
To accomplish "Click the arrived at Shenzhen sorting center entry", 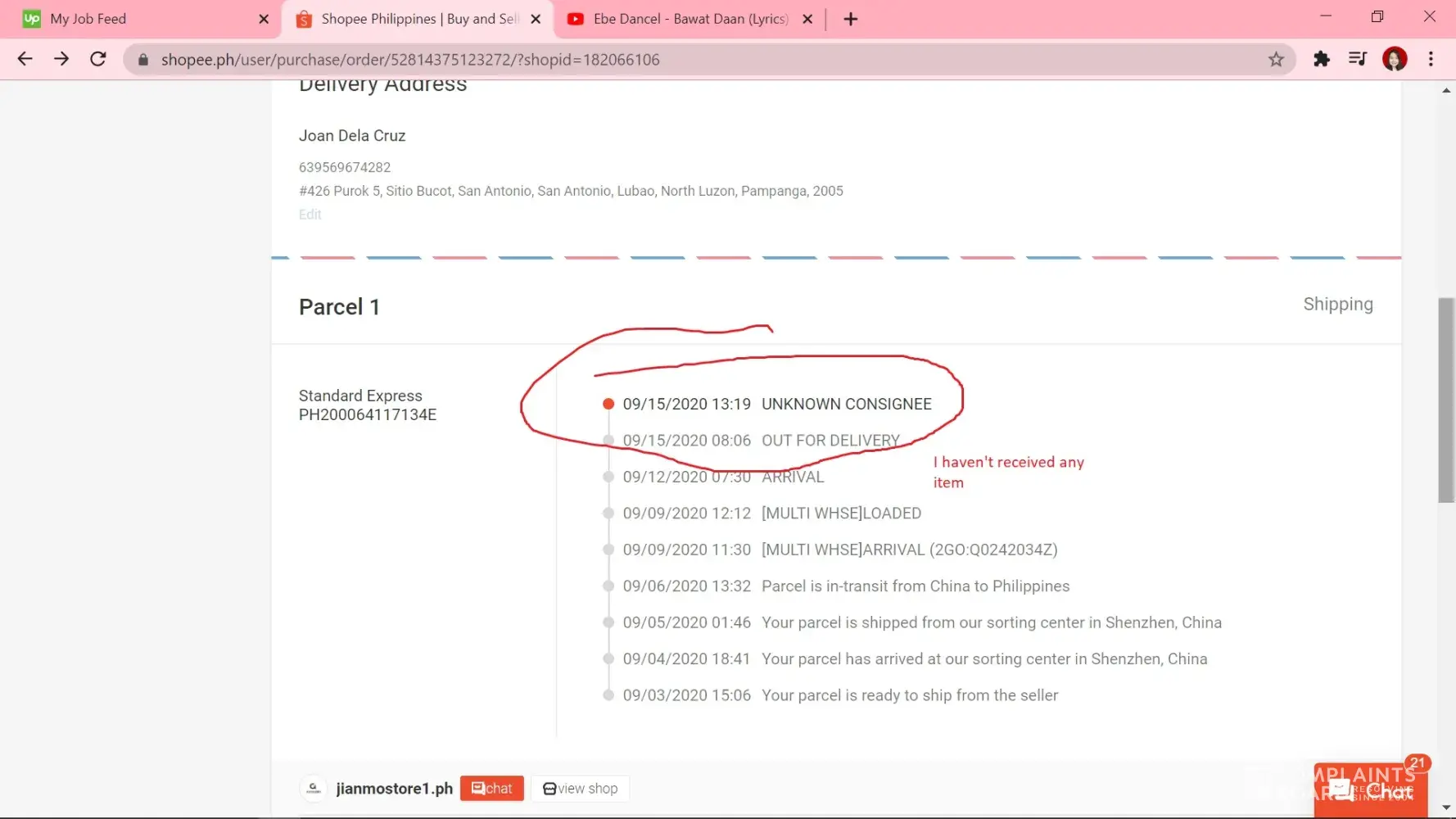I will coord(984,659).
